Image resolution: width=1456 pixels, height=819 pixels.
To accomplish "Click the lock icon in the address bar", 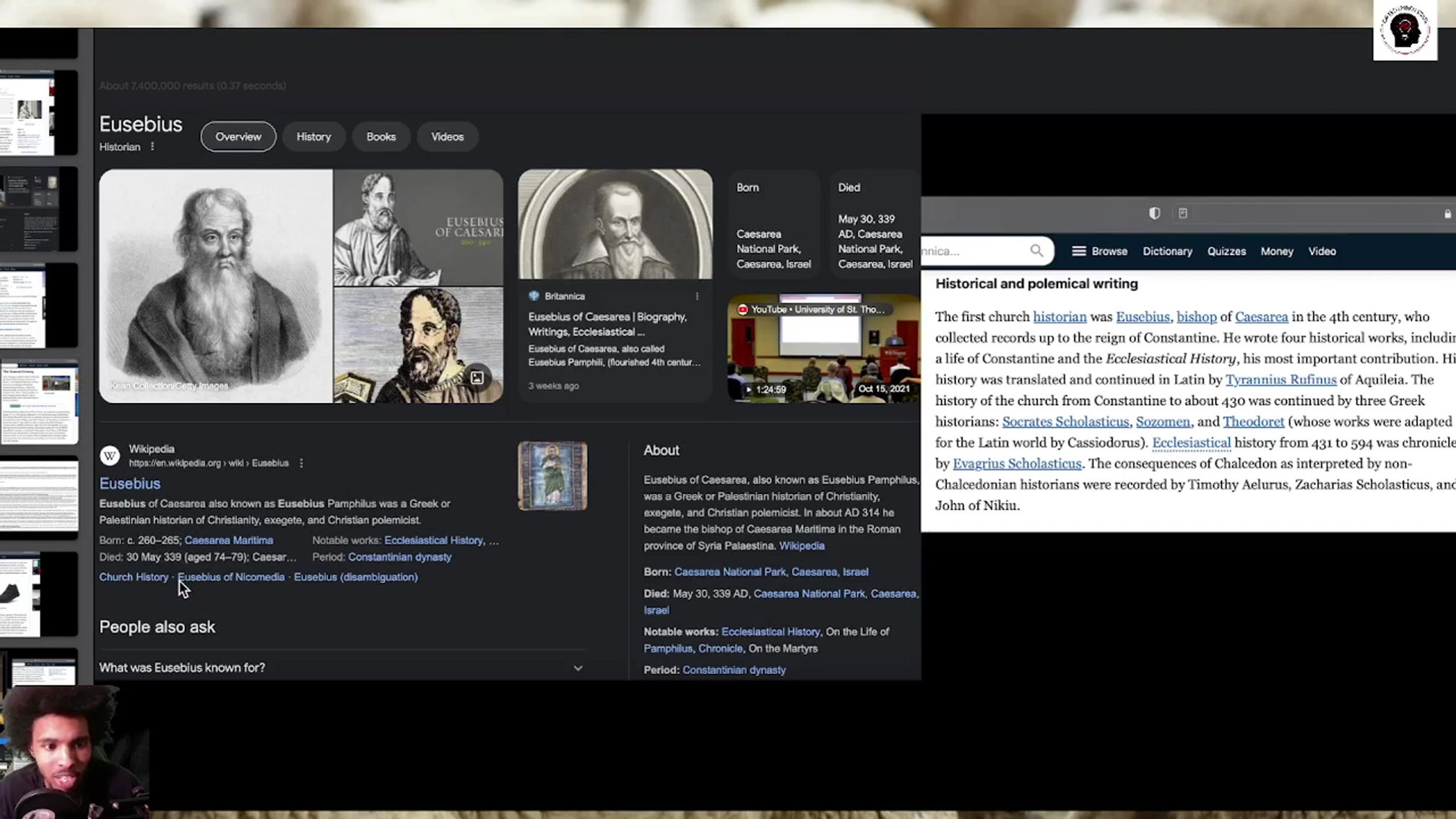I will (x=1447, y=214).
